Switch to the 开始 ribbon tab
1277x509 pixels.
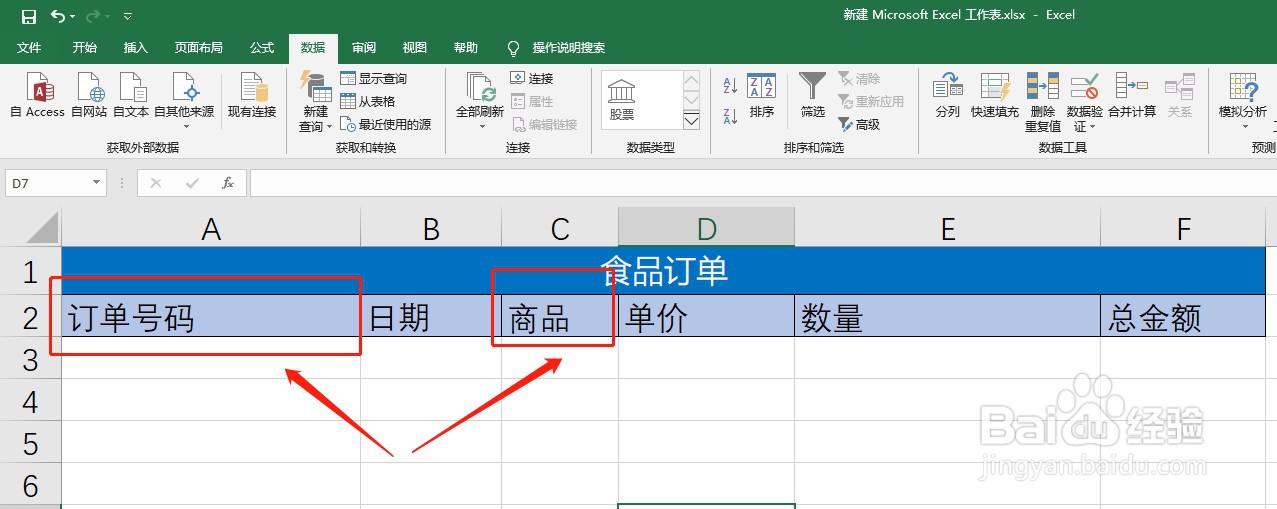click(85, 48)
